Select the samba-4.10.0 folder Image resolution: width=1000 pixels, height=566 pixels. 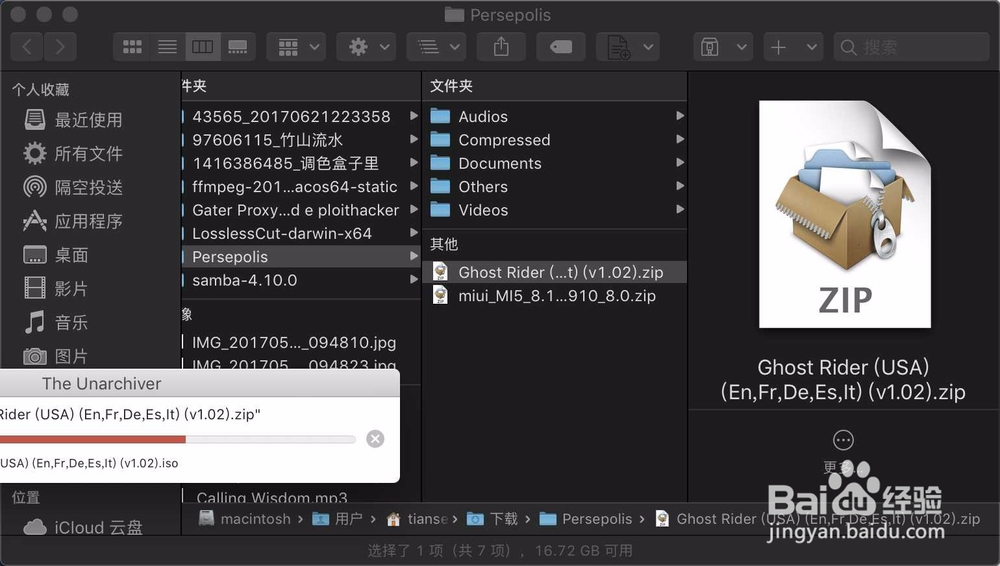[x=300, y=280]
